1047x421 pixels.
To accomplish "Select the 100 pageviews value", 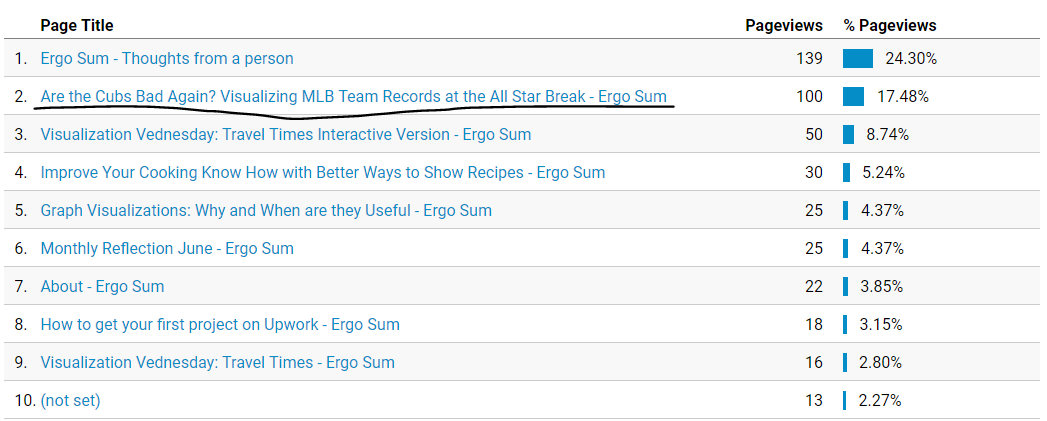I will coord(809,97).
